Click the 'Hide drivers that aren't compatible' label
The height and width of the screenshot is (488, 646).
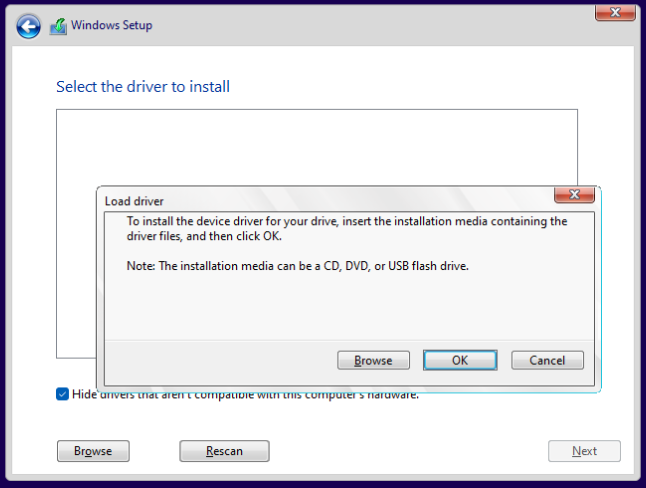pyautogui.click(x=245, y=394)
